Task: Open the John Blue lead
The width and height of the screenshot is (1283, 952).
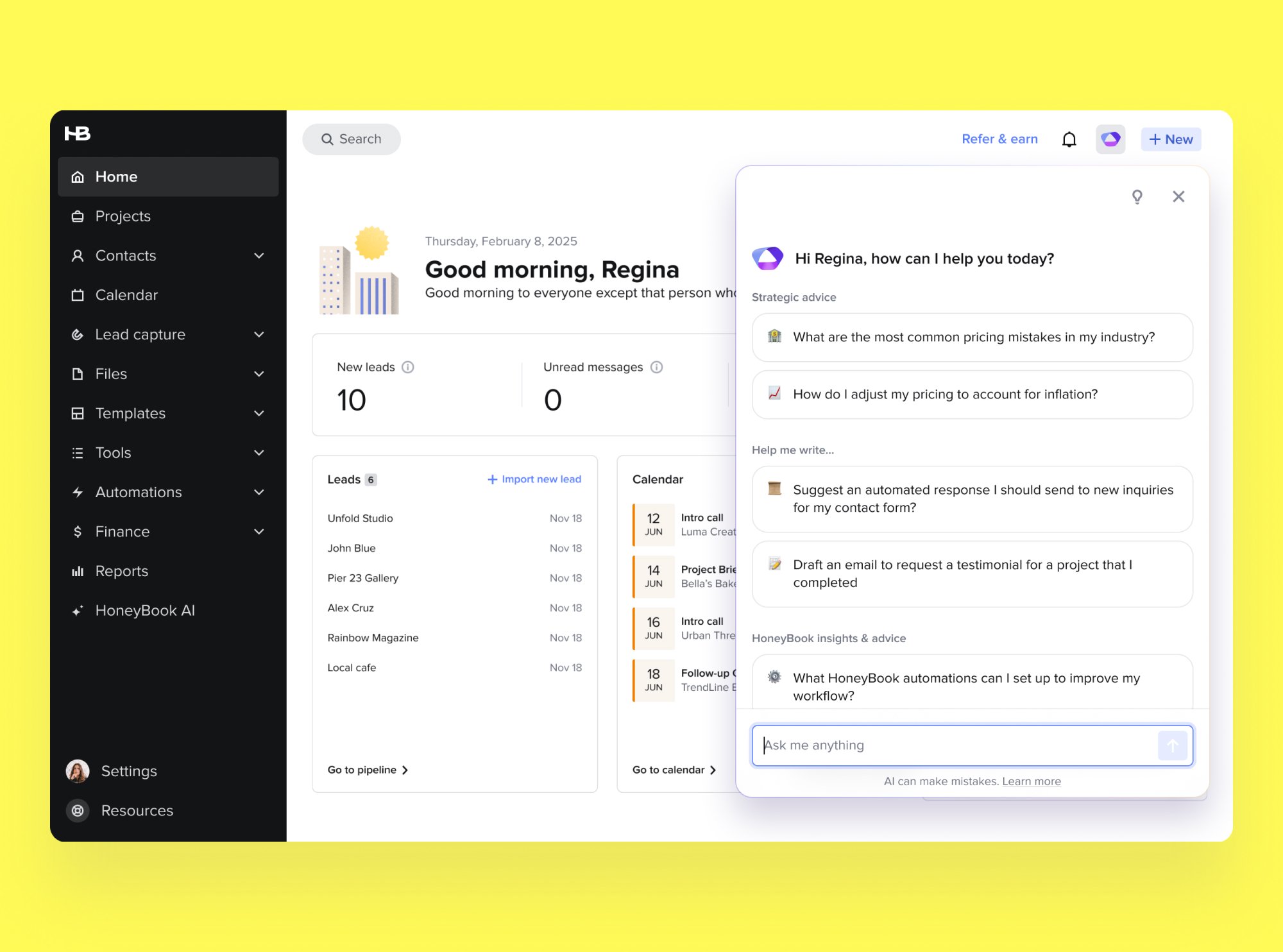Action: point(455,548)
